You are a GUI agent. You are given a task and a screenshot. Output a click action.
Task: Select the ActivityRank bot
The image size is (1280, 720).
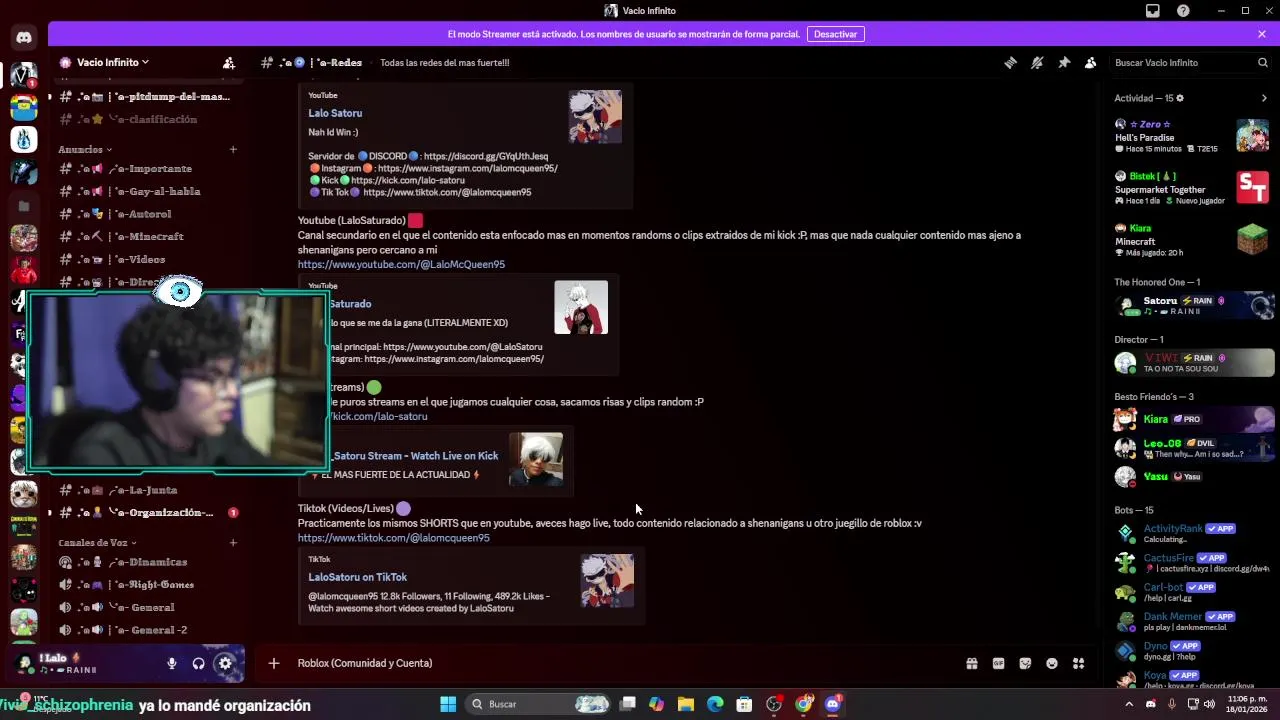(x=1192, y=533)
